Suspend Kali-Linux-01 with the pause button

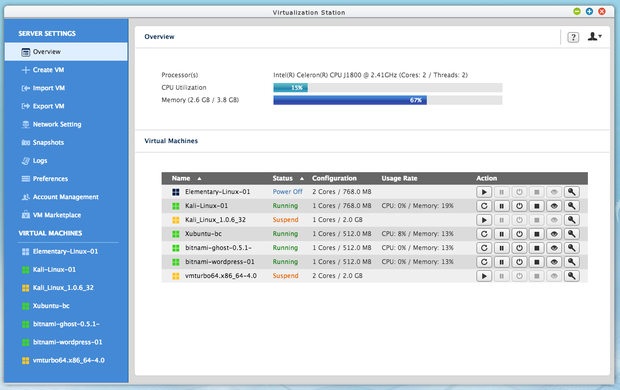click(x=501, y=206)
